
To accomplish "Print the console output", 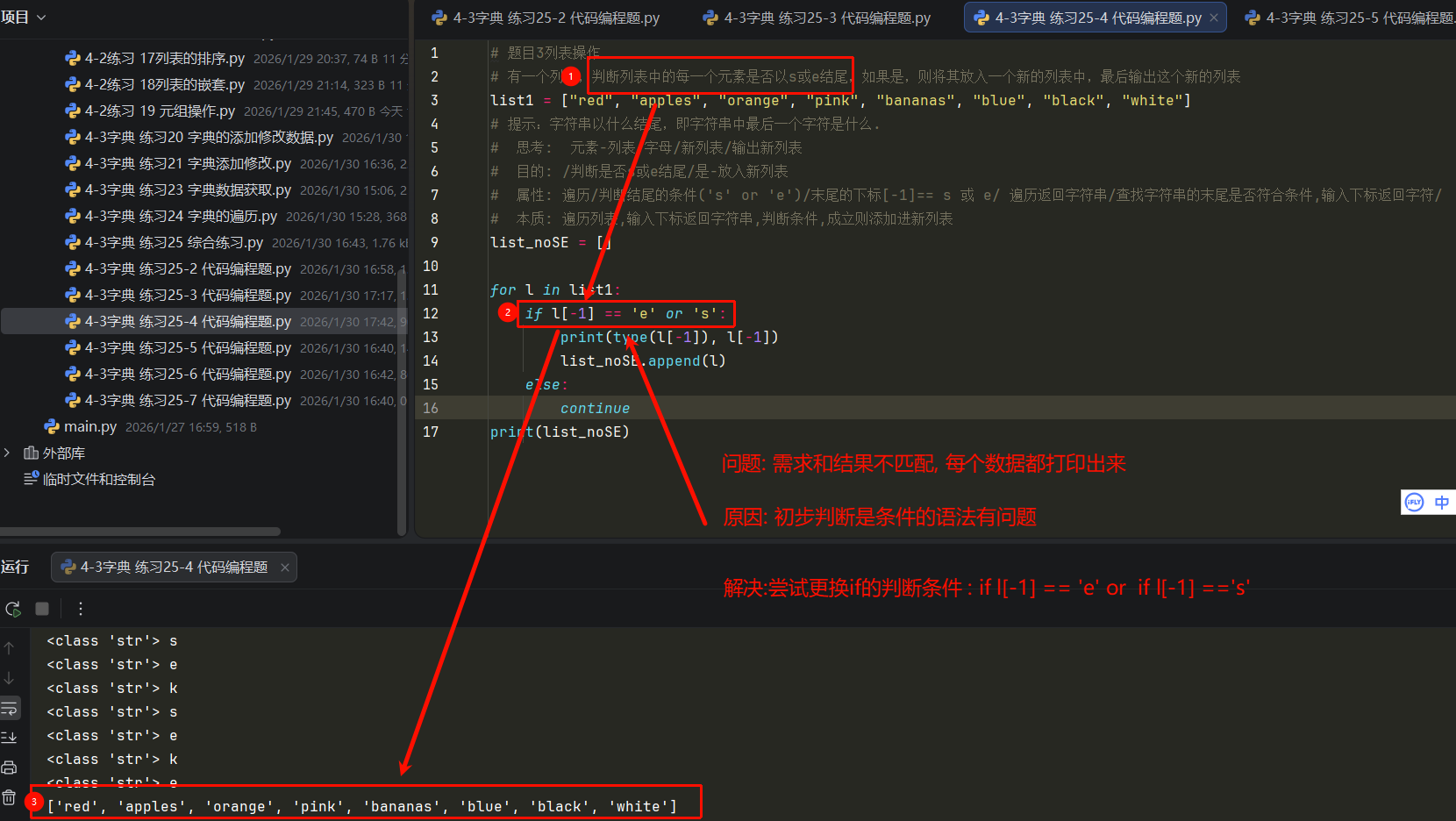I will (10, 767).
